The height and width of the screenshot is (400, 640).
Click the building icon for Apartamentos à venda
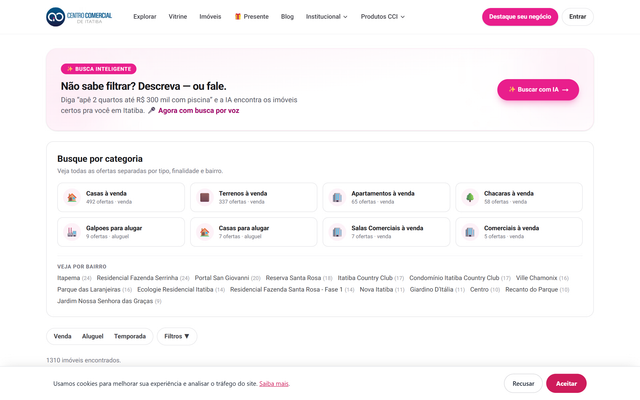[x=337, y=198]
